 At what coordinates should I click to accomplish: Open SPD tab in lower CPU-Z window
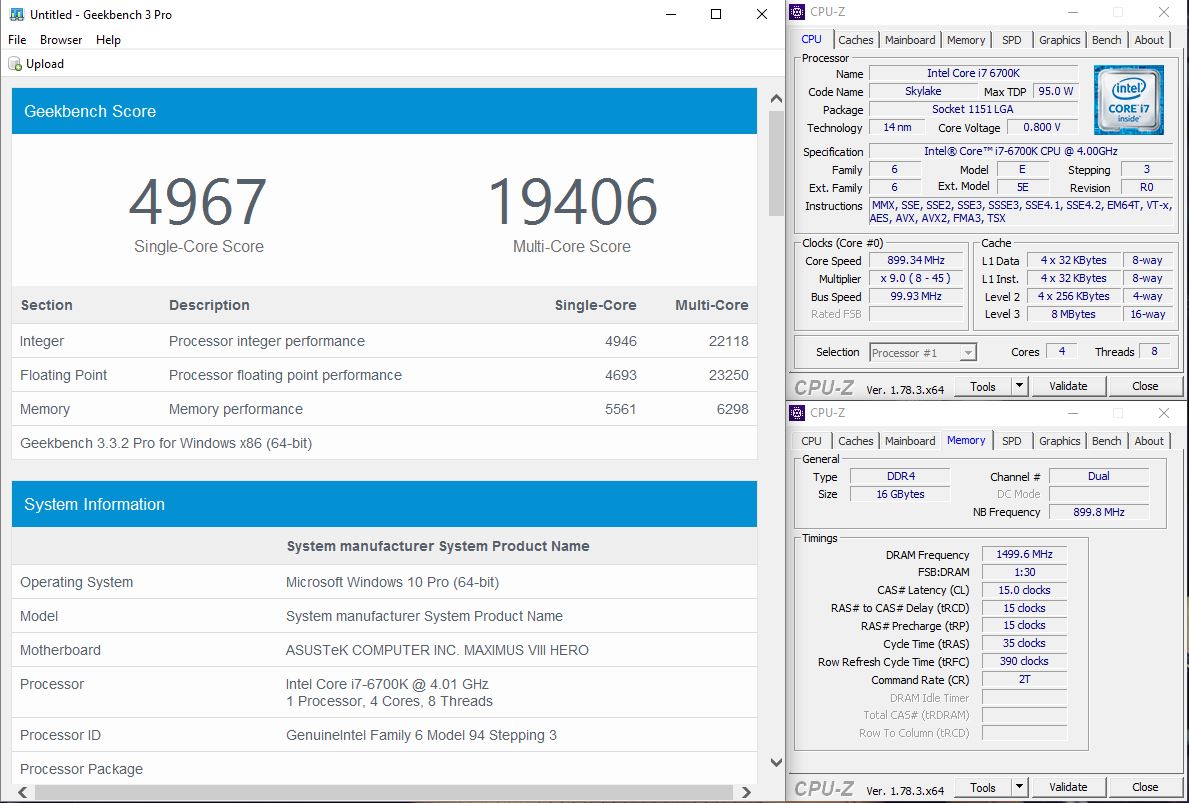1012,441
